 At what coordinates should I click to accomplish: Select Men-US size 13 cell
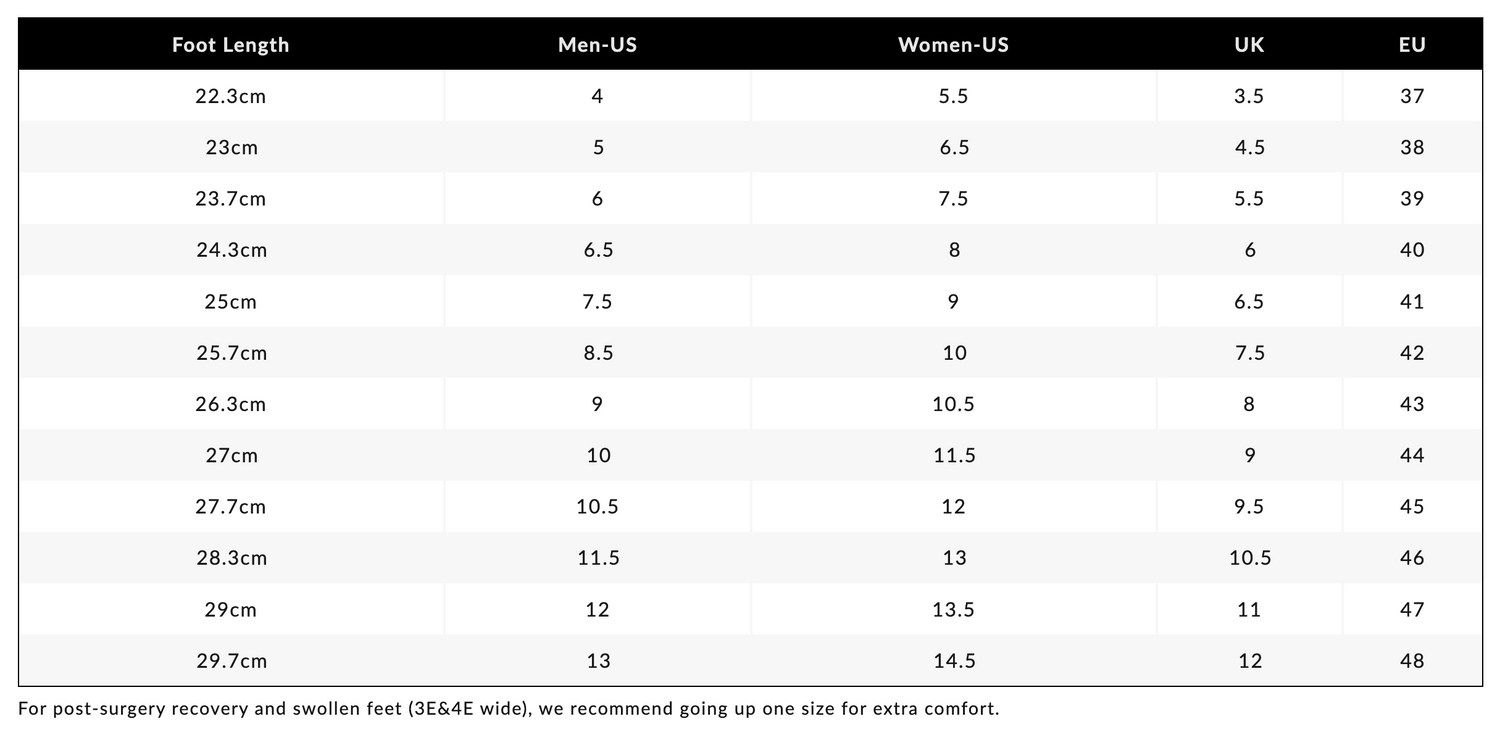coord(597,661)
